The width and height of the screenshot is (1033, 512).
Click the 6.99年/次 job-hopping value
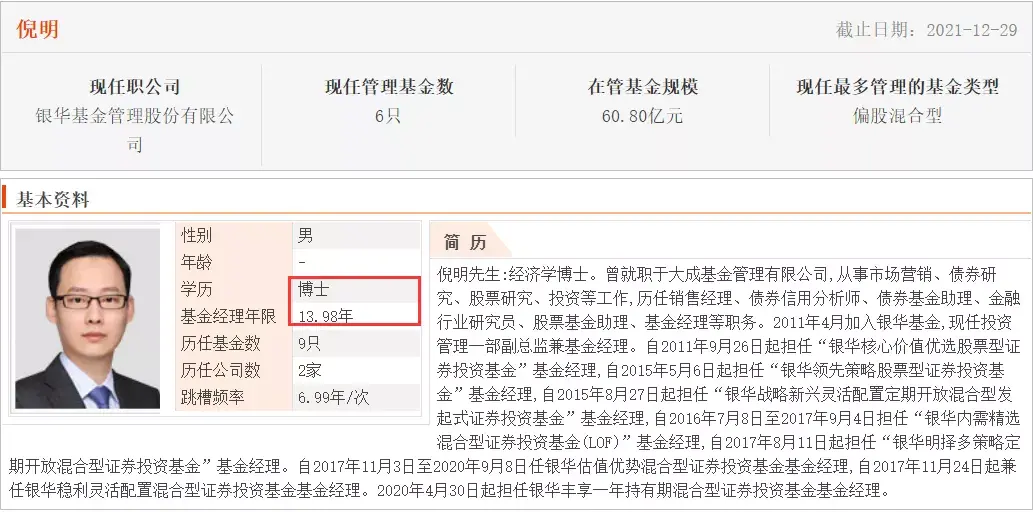[x=333, y=397]
